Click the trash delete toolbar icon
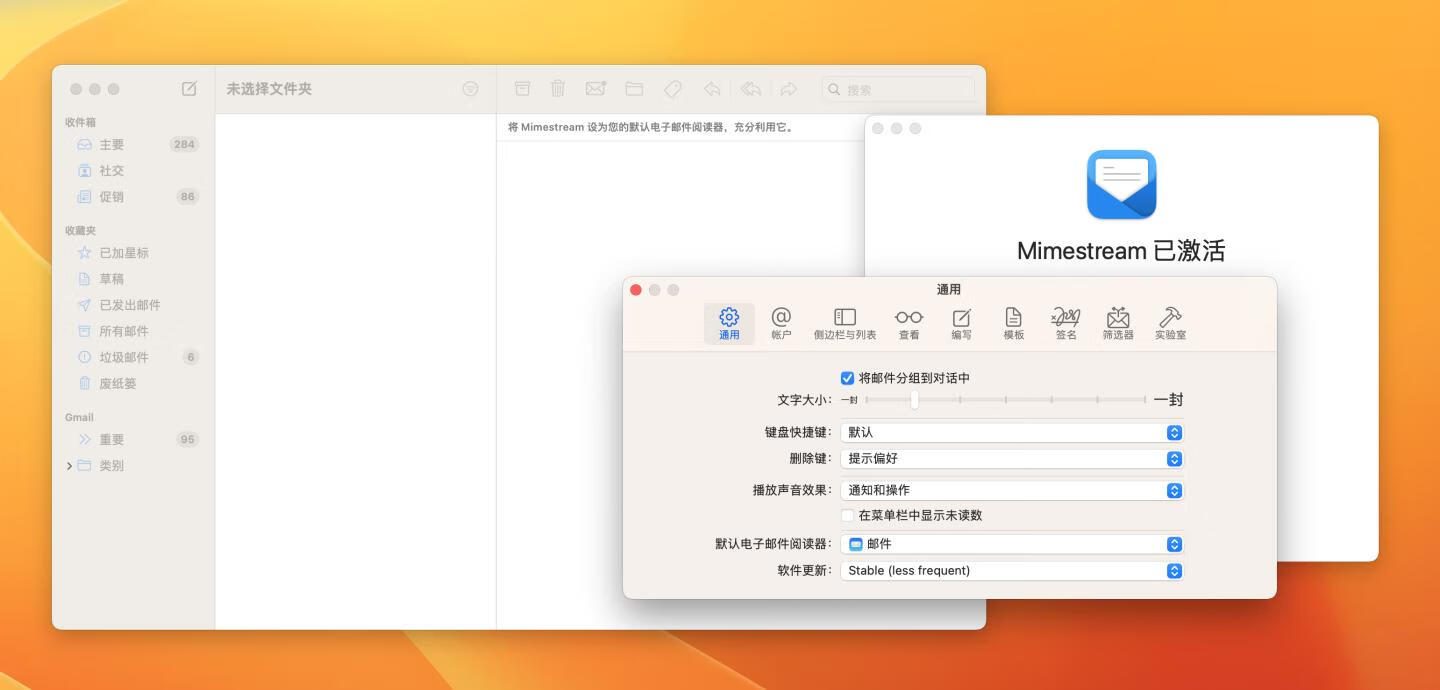This screenshot has height=690, width=1440. 558,89
